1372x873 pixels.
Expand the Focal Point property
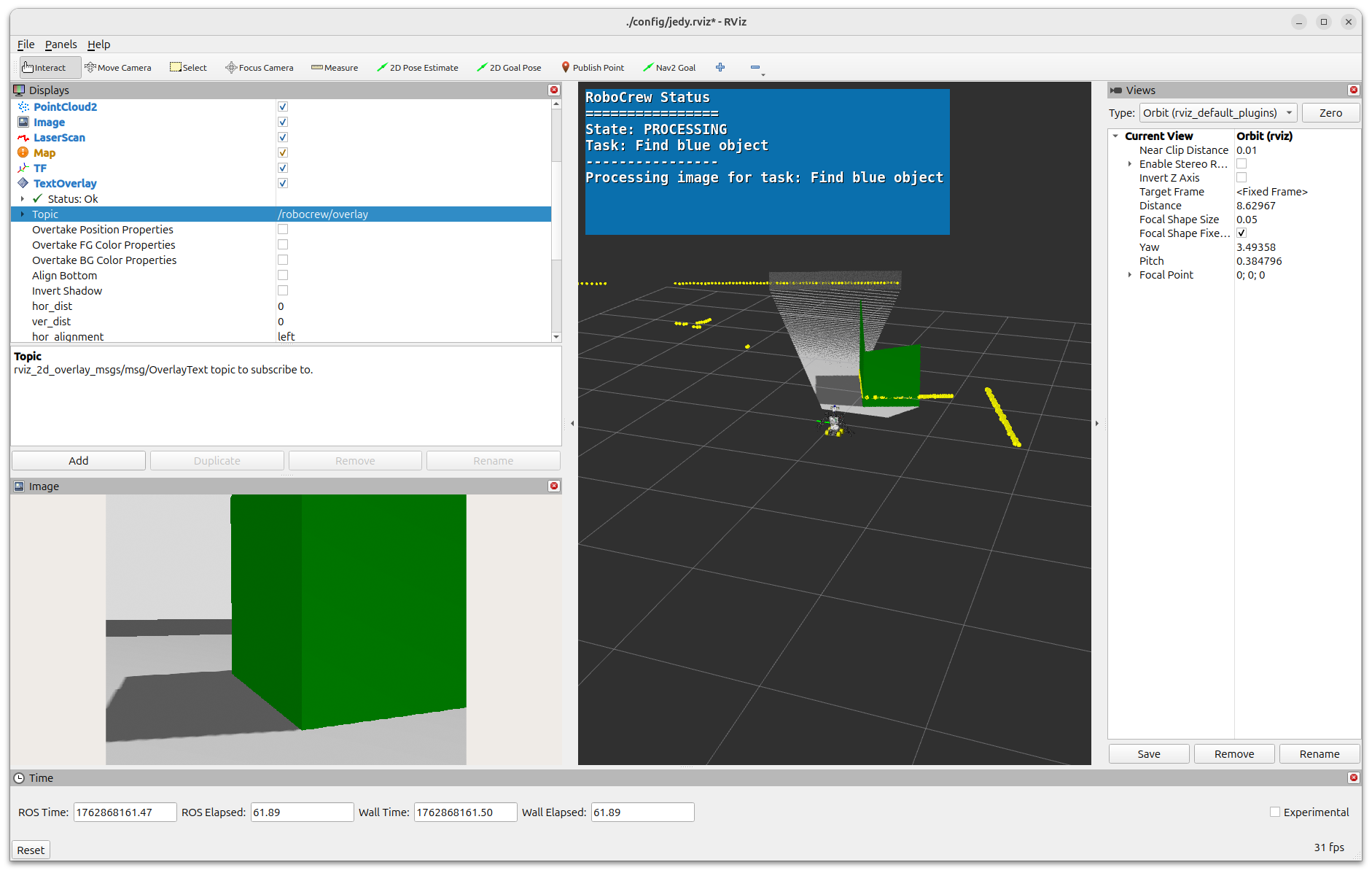point(1131,275)
